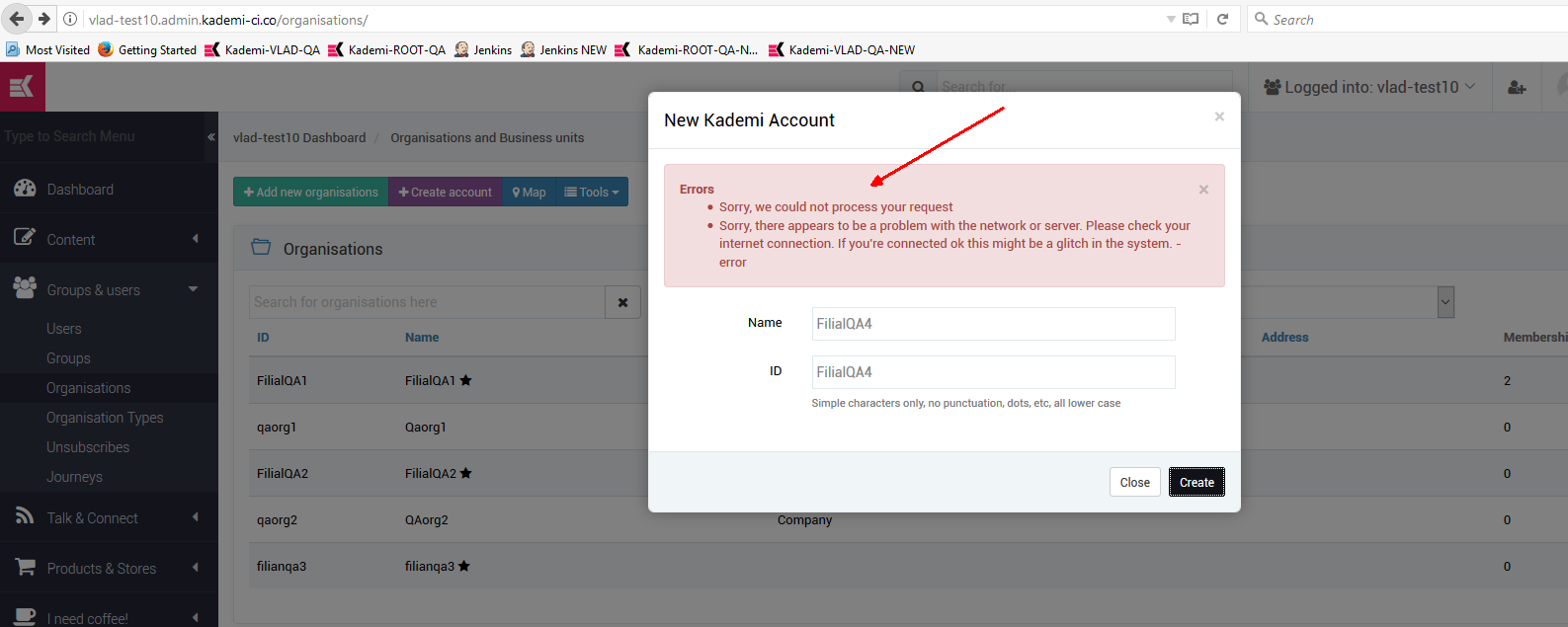Open Organisation Types in sidebar
Viewport: 1568px width, 627px height.
click(x=105, y=418)
